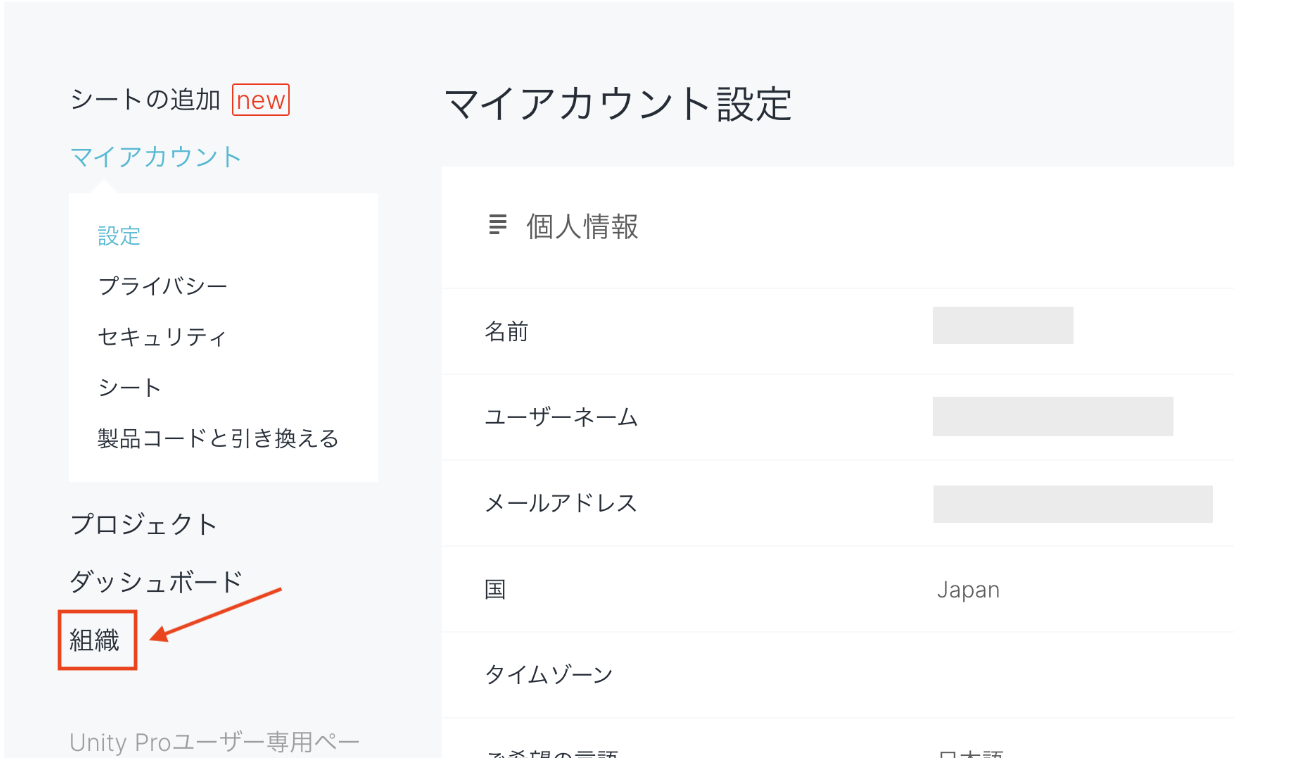
Task: Open 製品コードと引き換える page
Action: pyautogui.click(x=218, y=438)
